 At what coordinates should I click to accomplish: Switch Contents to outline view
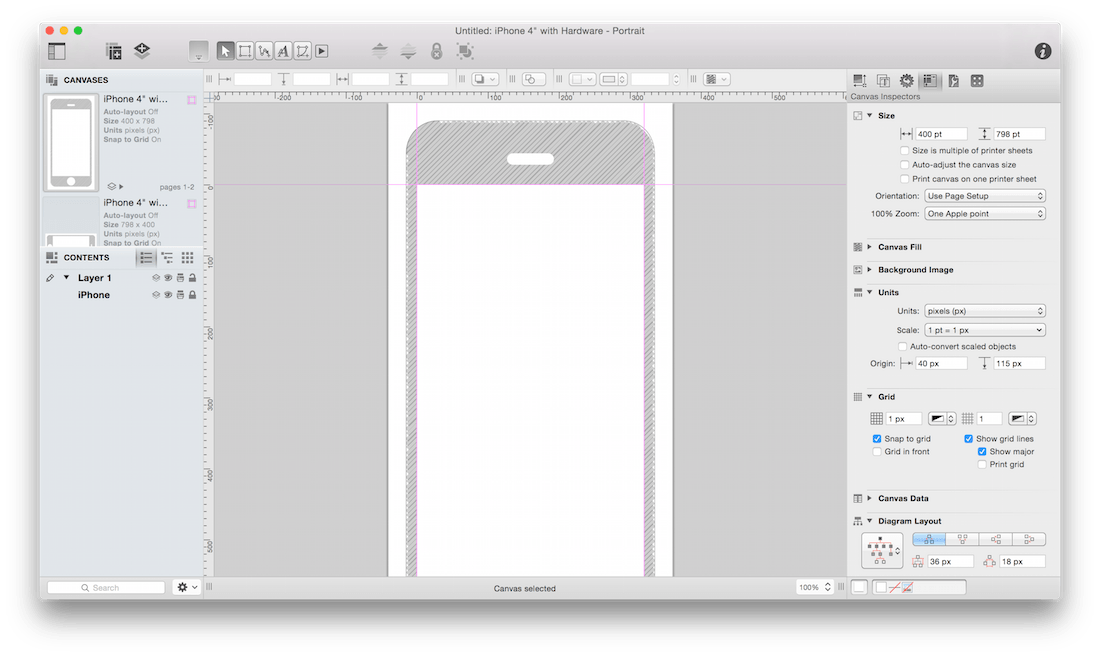click(x=167, y=257)
